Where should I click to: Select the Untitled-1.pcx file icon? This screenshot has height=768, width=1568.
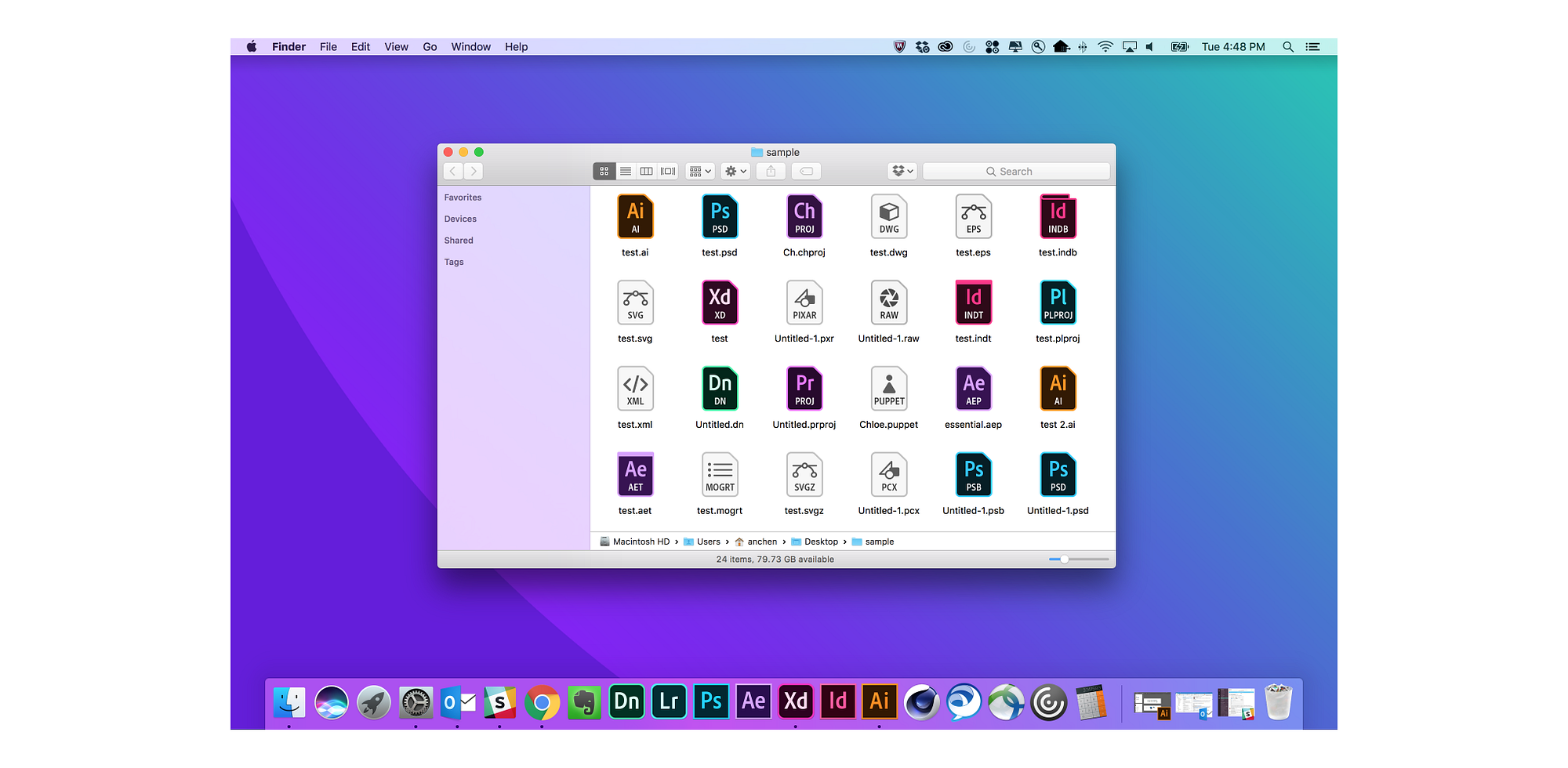pyautogui.click(x=889, y=475)
